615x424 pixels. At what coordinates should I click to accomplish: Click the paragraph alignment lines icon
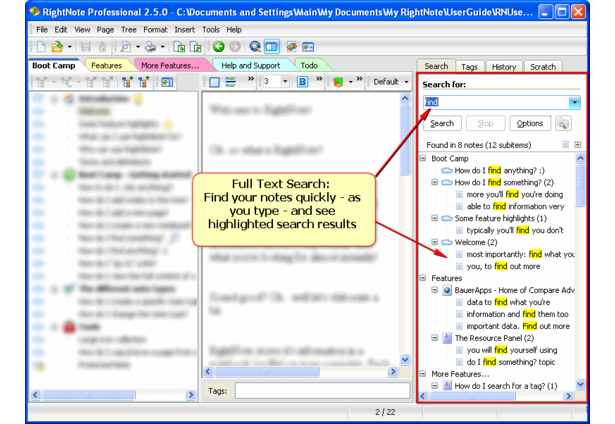tap(231, 82)
